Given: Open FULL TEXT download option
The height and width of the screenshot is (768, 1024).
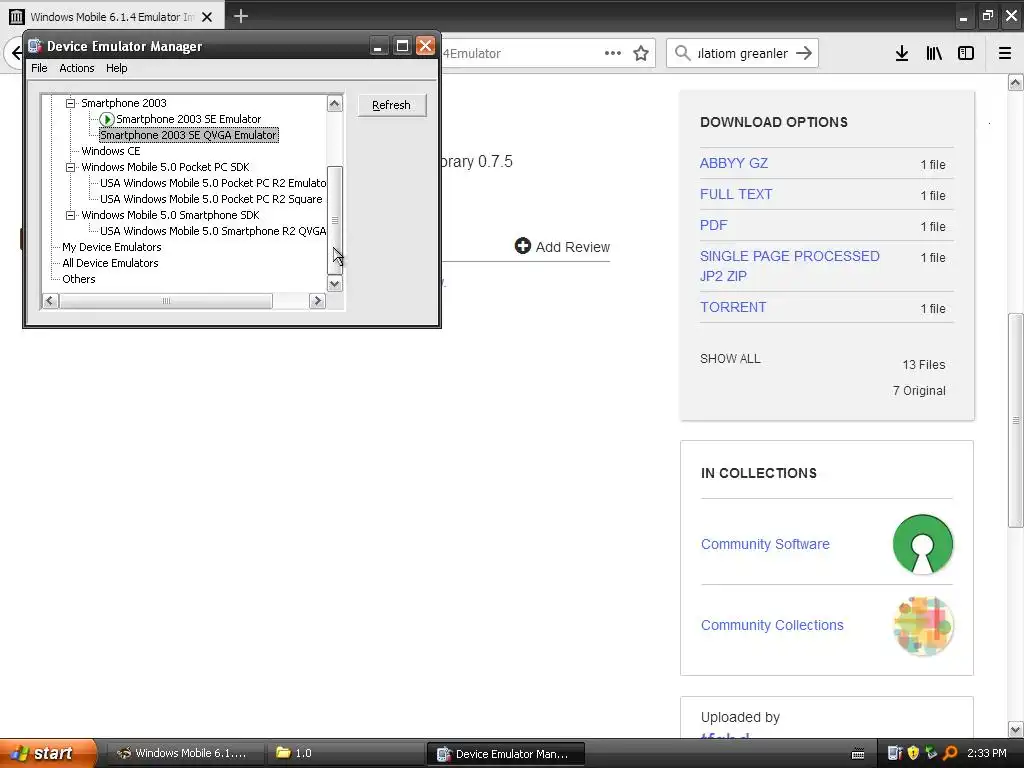Looking at the screenshot, I should click(x=736, y=194).
